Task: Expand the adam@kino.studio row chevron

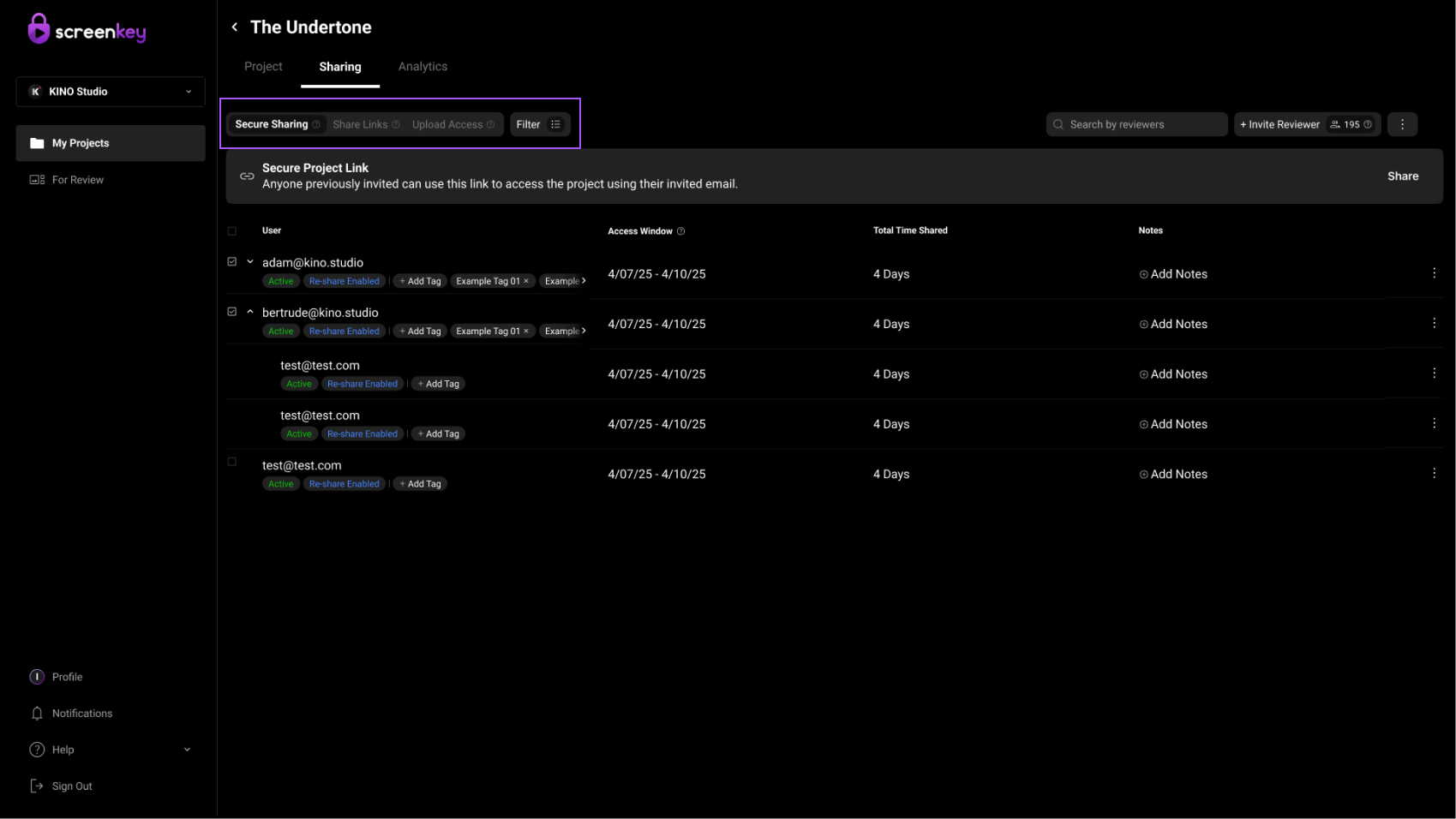Action: [250, 262]
